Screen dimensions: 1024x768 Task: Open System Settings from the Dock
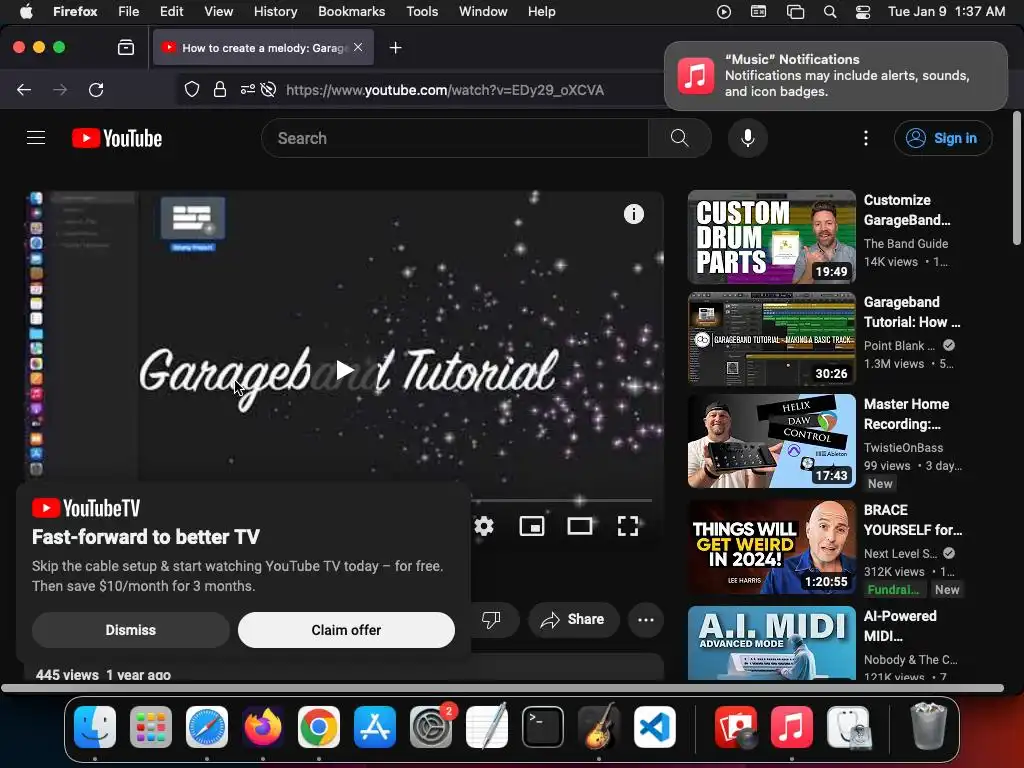point(431,727)
